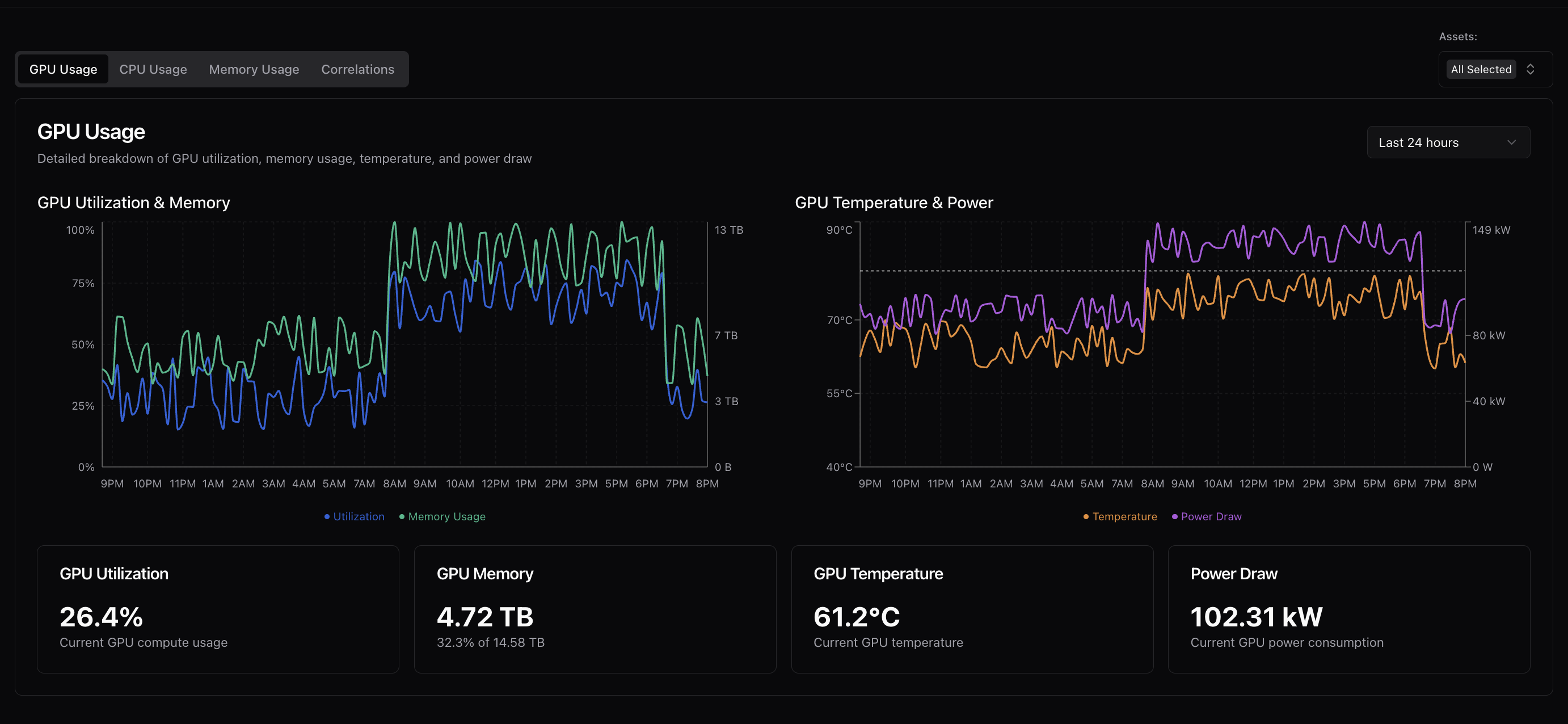This screenshot has width=1568, height=724.
Task: Switch to the CPU Usage tab
Action: pos(153,69)
